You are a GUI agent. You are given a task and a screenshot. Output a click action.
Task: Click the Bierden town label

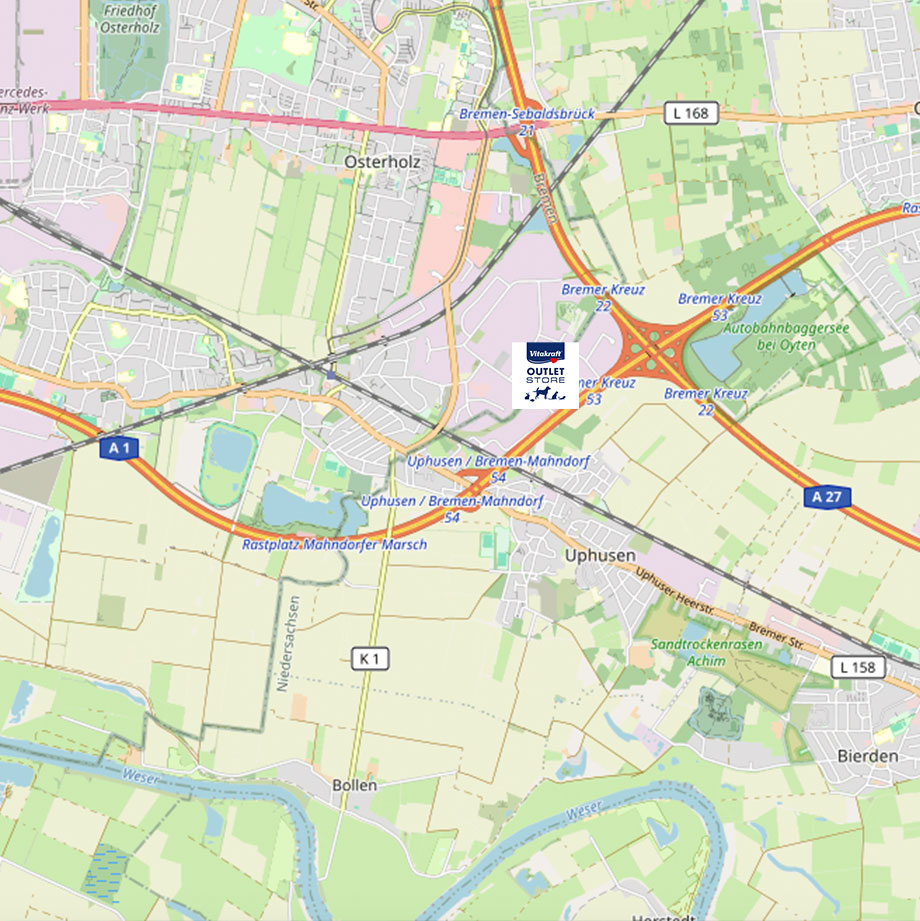pos(868,756)
